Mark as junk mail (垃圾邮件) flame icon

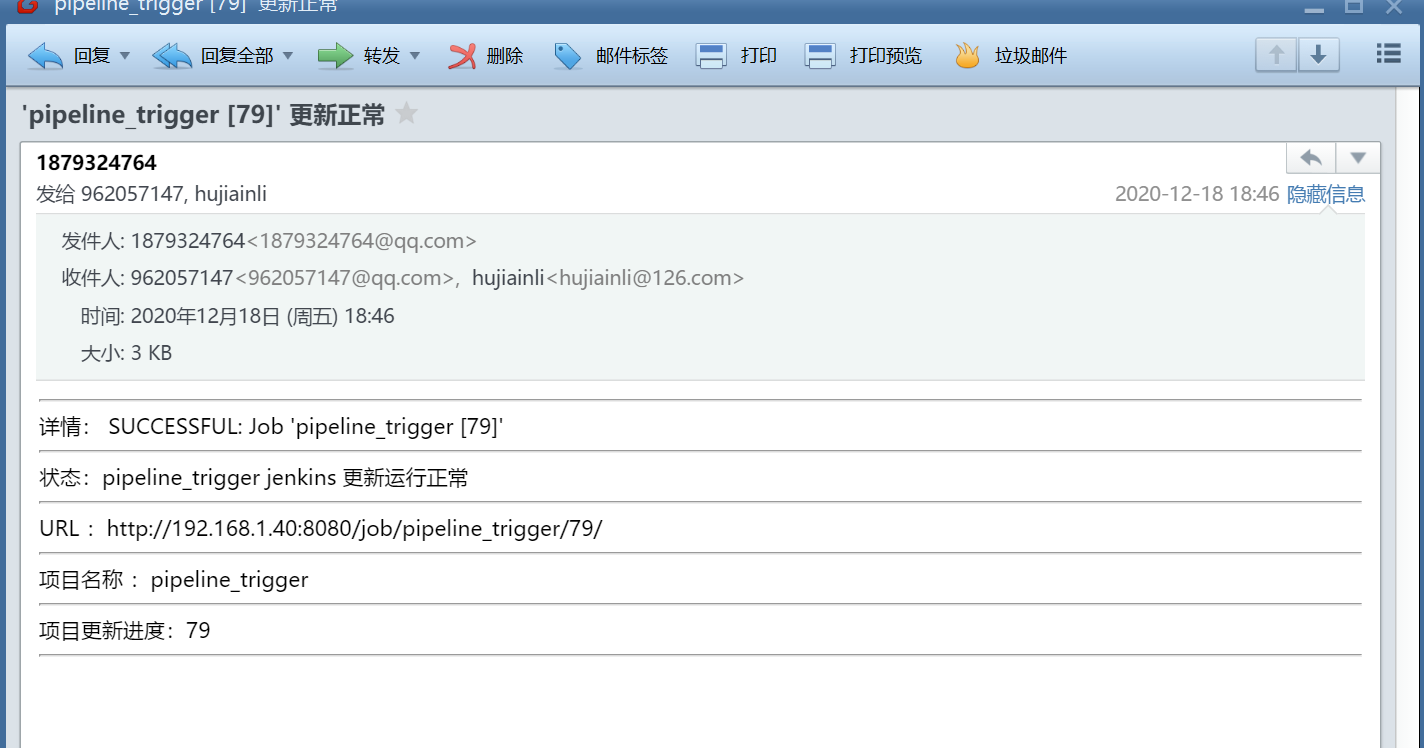point(966,56)
